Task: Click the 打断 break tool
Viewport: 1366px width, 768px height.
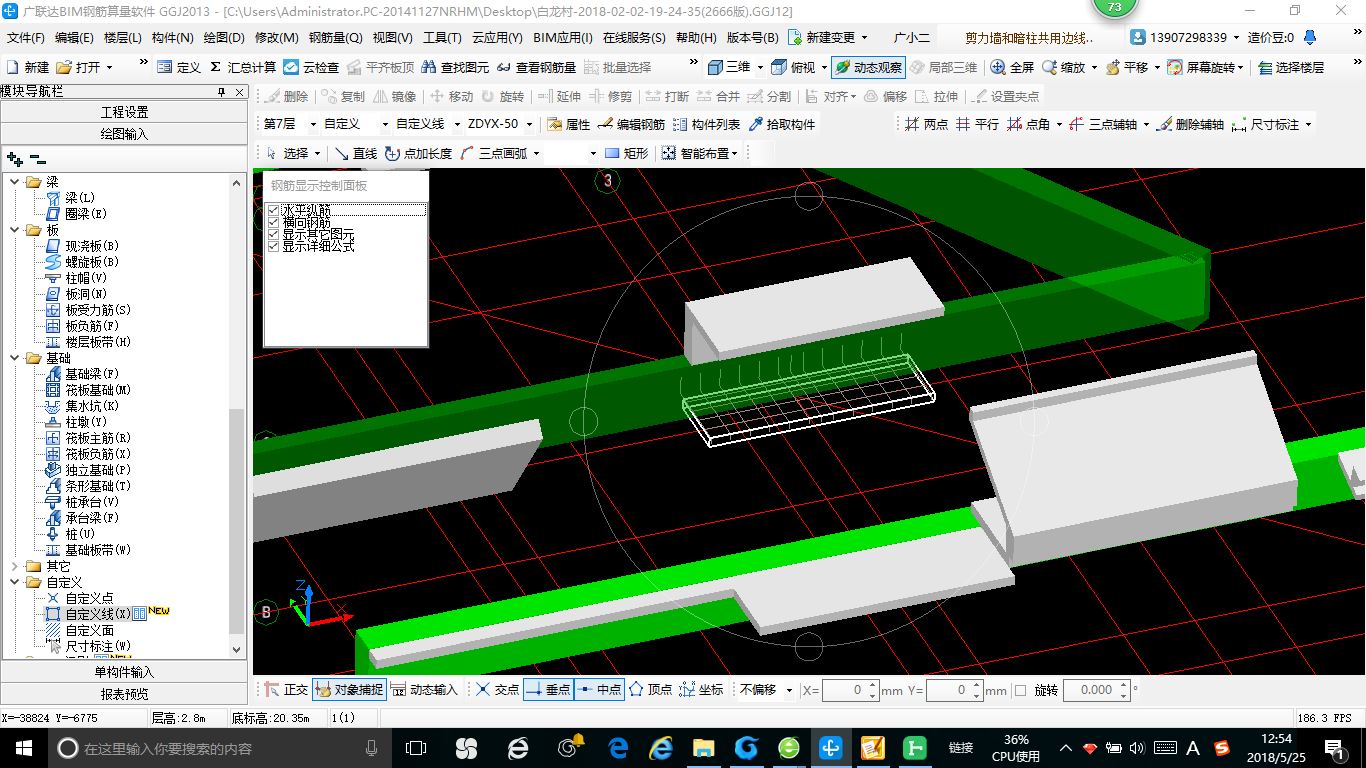Action: coord(667,97)
